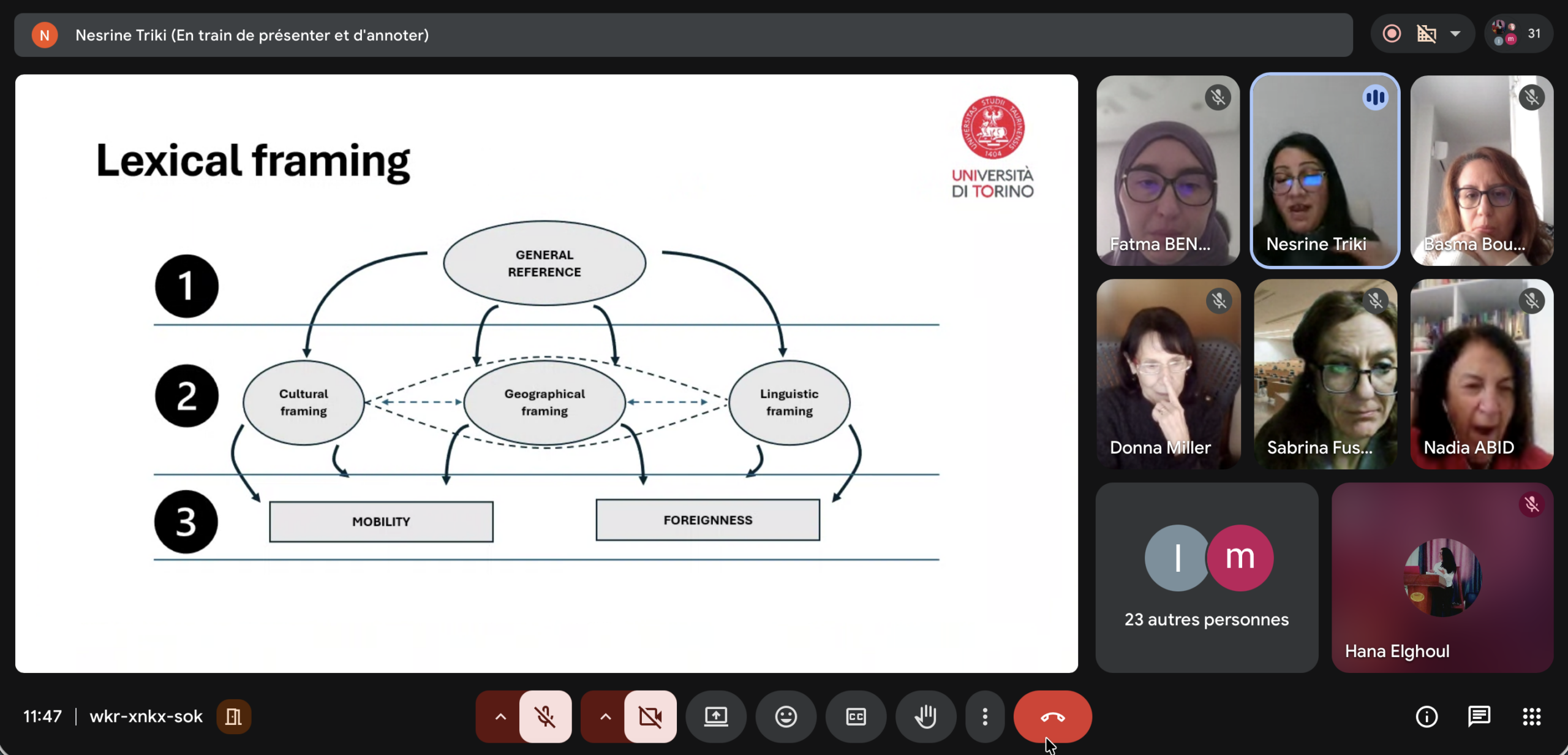The image size is (1568, 755).
Task: Open the 31 participants list
Action: (x=1519, y=34)
